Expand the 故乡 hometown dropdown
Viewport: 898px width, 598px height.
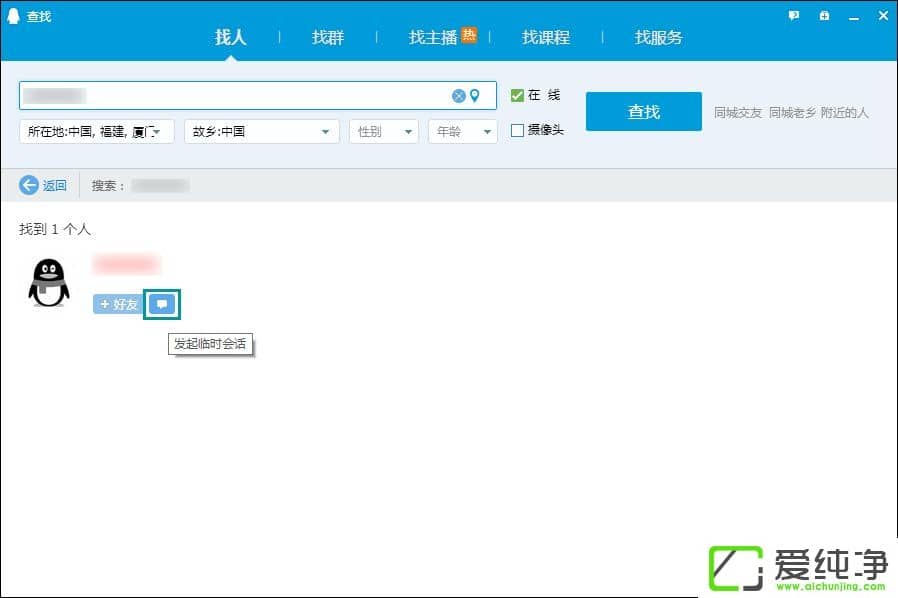click(324, 130)
